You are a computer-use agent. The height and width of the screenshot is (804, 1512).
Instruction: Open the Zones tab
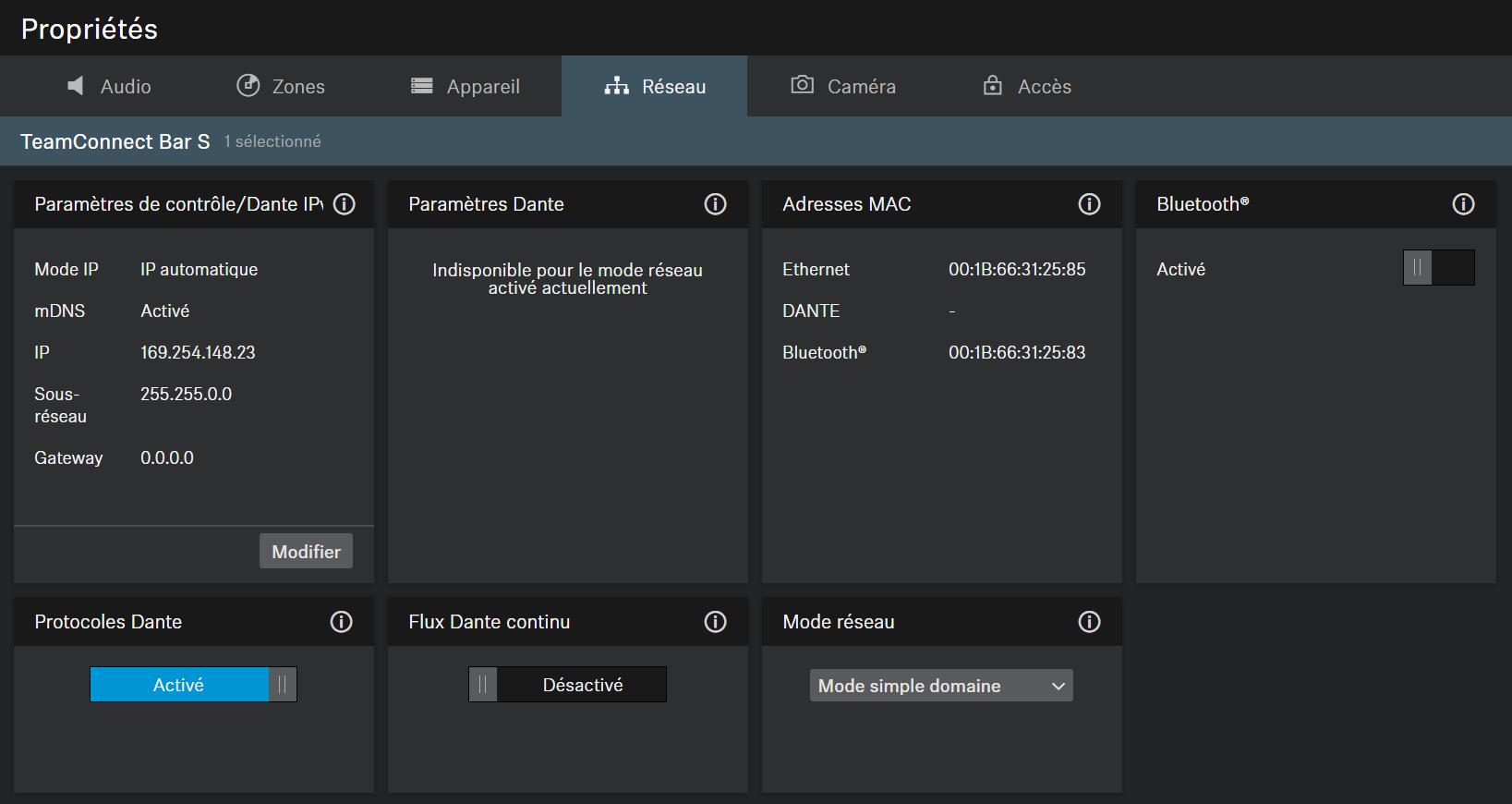coord(281,86)
